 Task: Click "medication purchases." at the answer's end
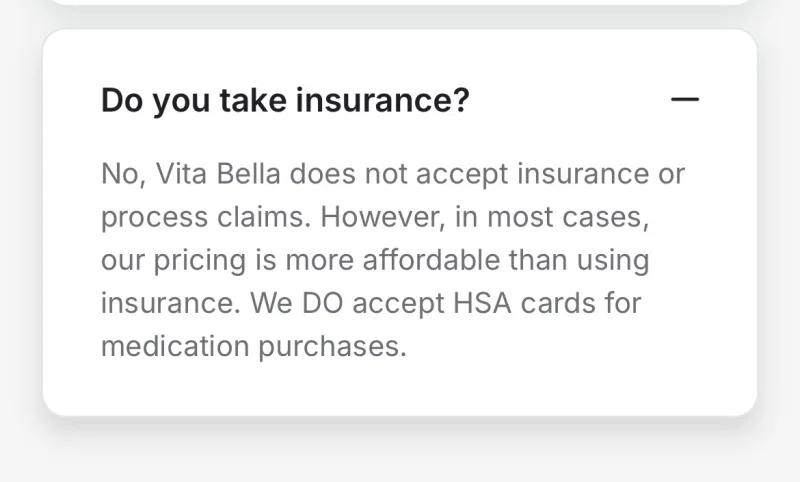click(254, 347)
